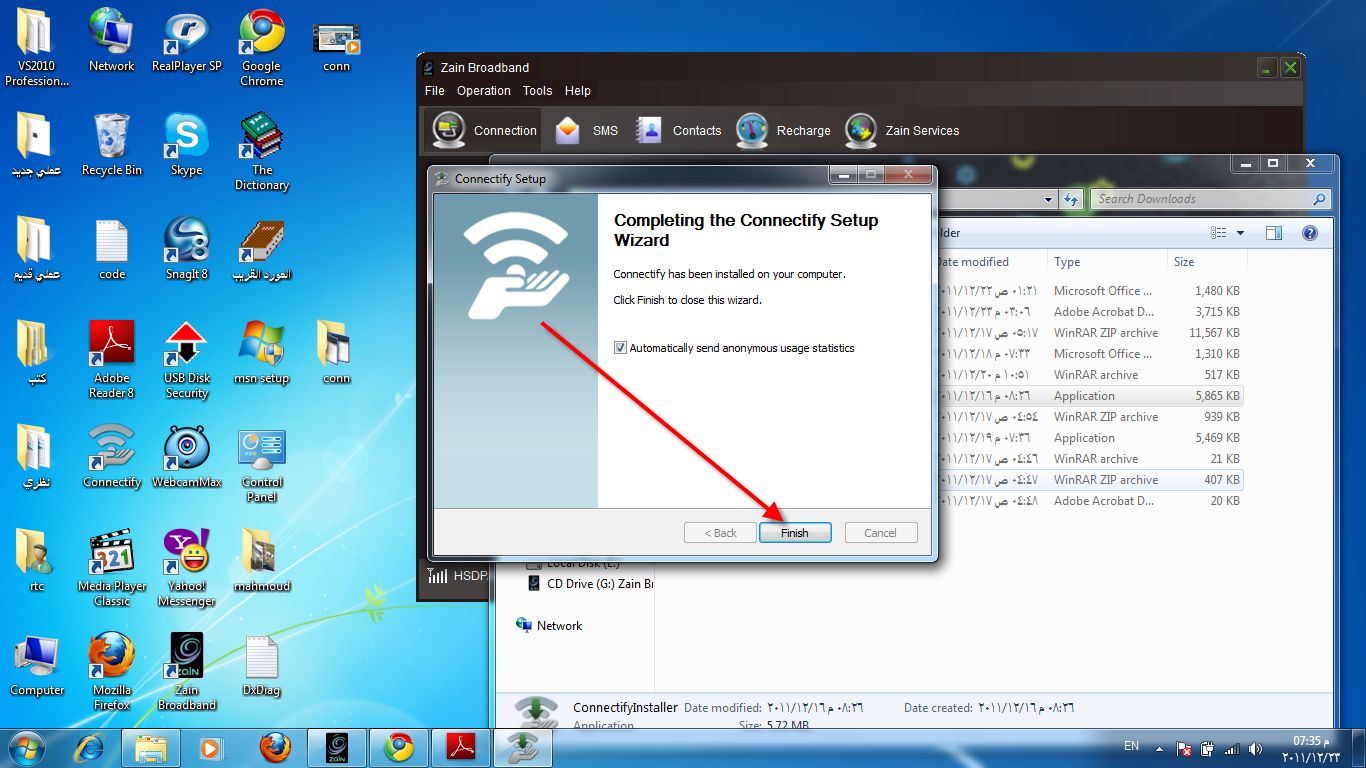The height and width of the screenshot is (768, 1366).
Task: Open WebcamMax desktop shortcut
Action: 186,457
